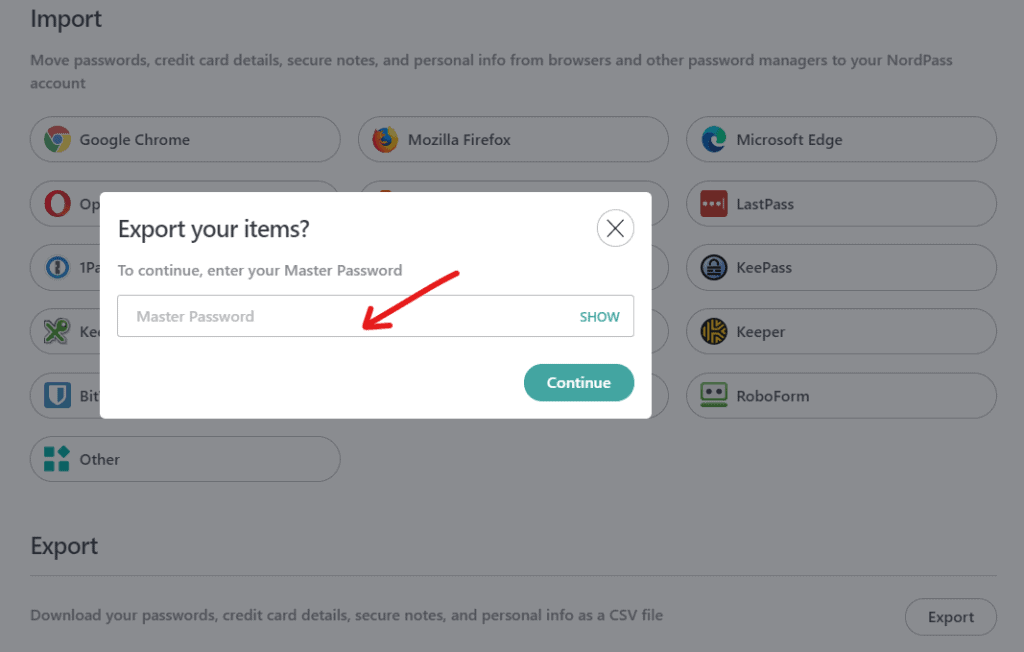
Task: Click the KeePass lock icon
Action: pyautogui.click(x=713, y=268)
